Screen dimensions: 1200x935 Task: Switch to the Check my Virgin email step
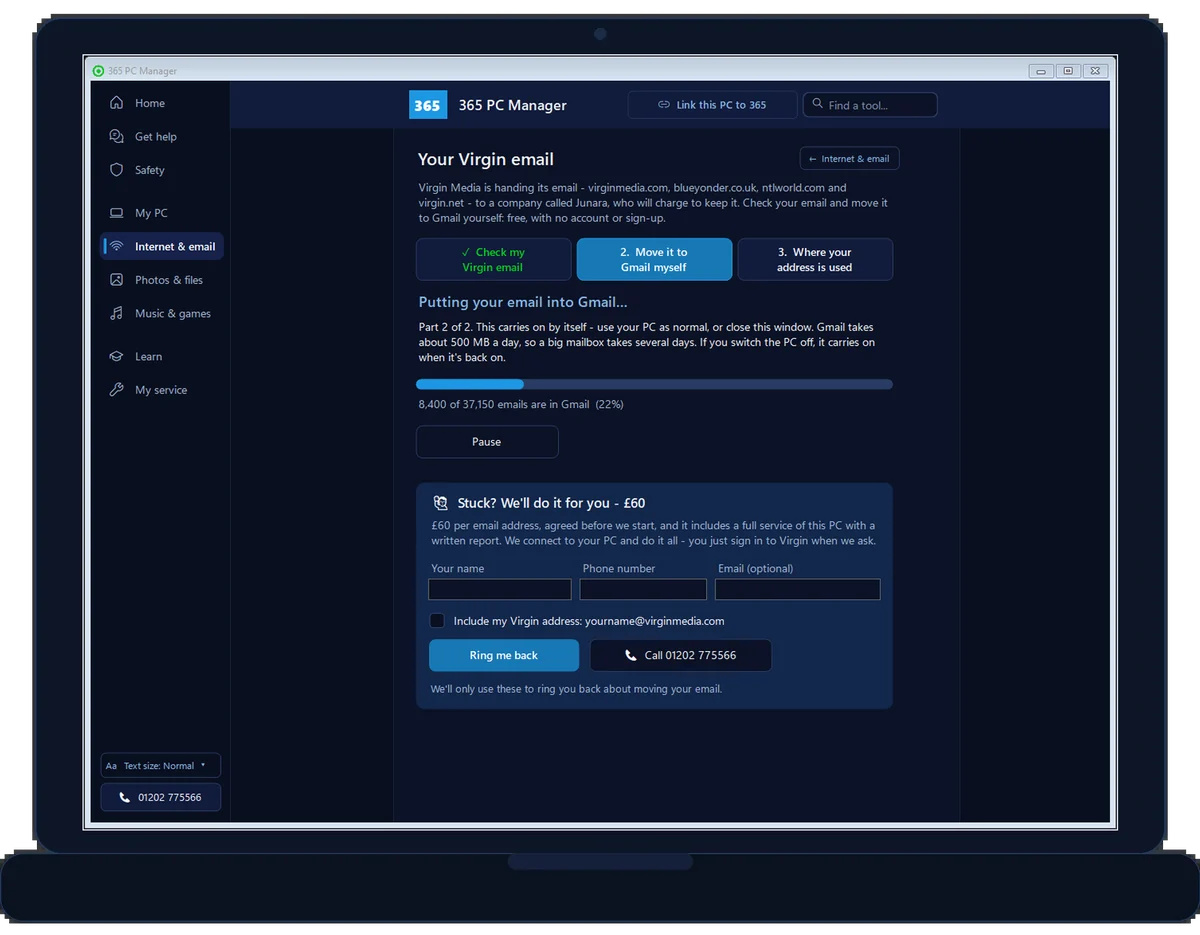coord(494,260)
